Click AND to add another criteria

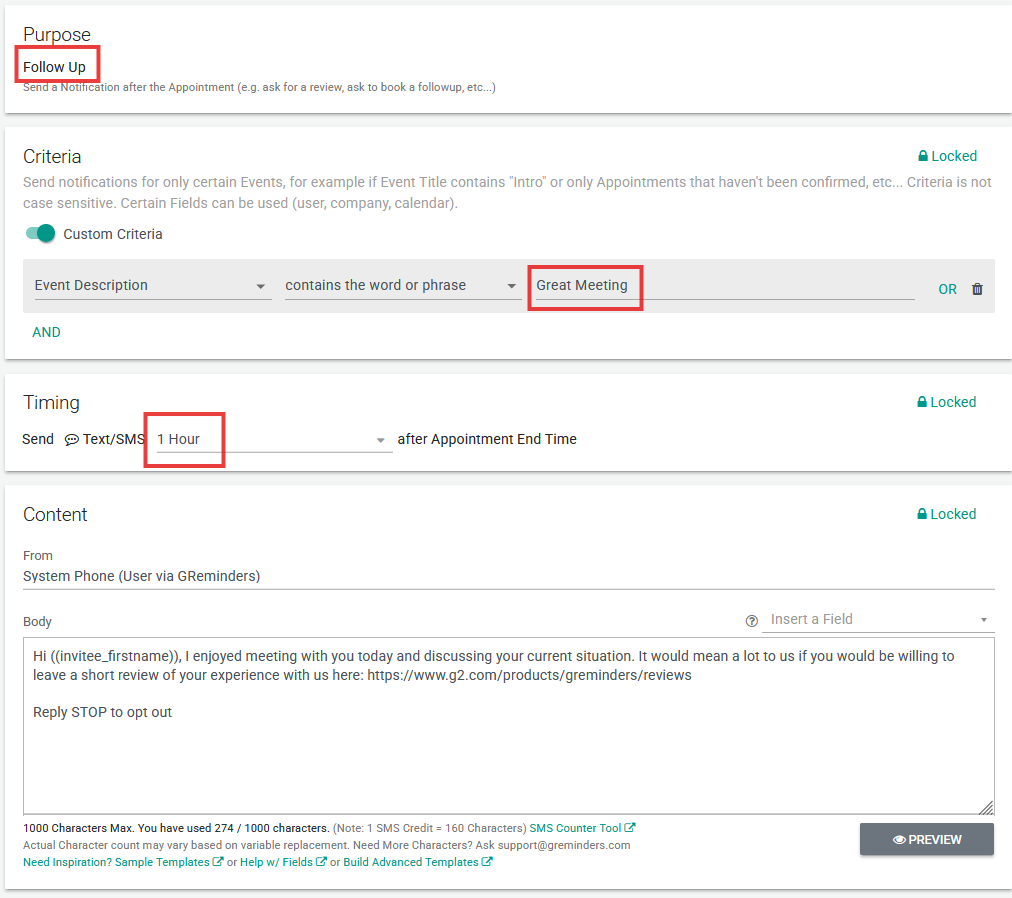(x=46, y=332)
